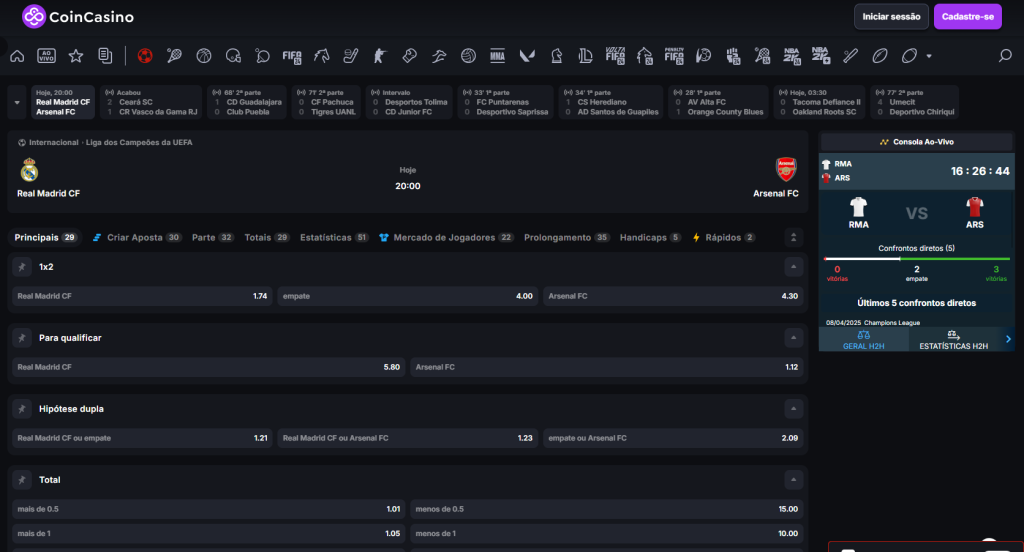Screen dimensions: 1024x552
Task: Select the Valorant icon
Action: tap(527, 56)
